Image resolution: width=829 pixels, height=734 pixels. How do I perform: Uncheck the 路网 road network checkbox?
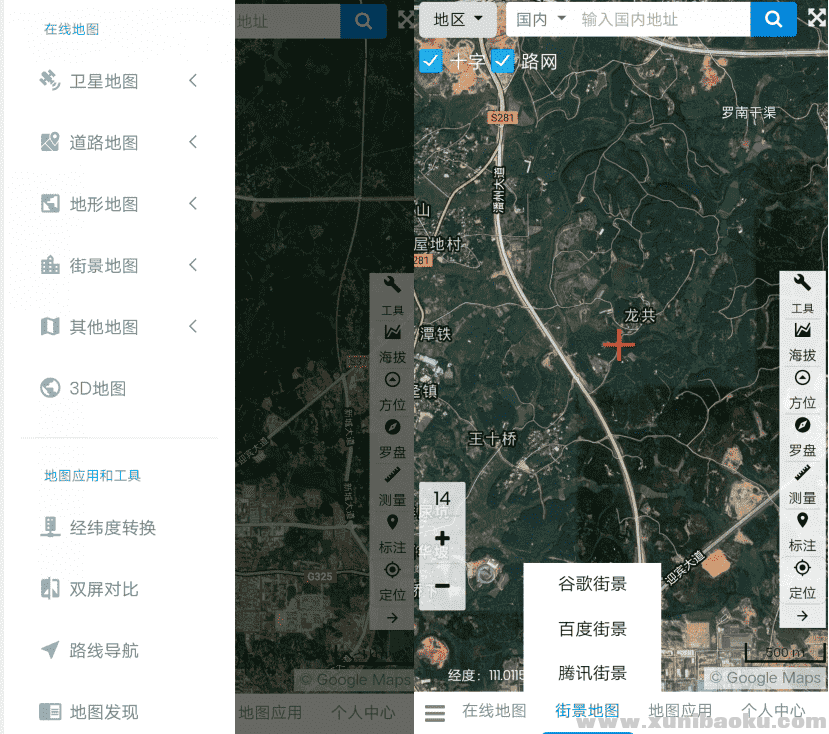pos(502,62)
